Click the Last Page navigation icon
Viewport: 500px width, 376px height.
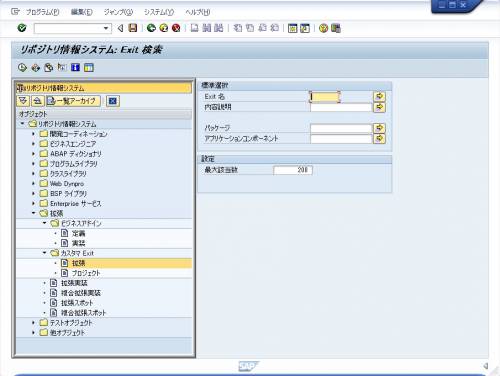274,28
